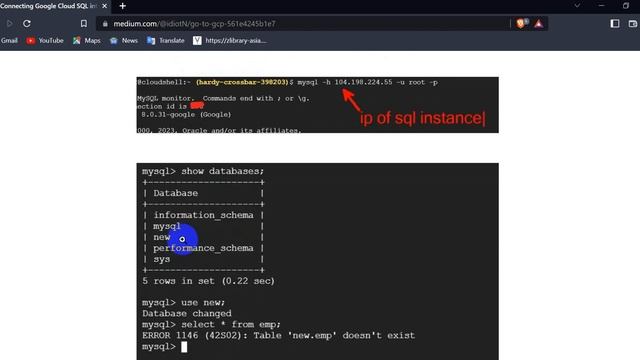Click the '(hardy-crossbar-398203)' project text
The height and width of the screenshot is (360, 640).
pos(242,82)
